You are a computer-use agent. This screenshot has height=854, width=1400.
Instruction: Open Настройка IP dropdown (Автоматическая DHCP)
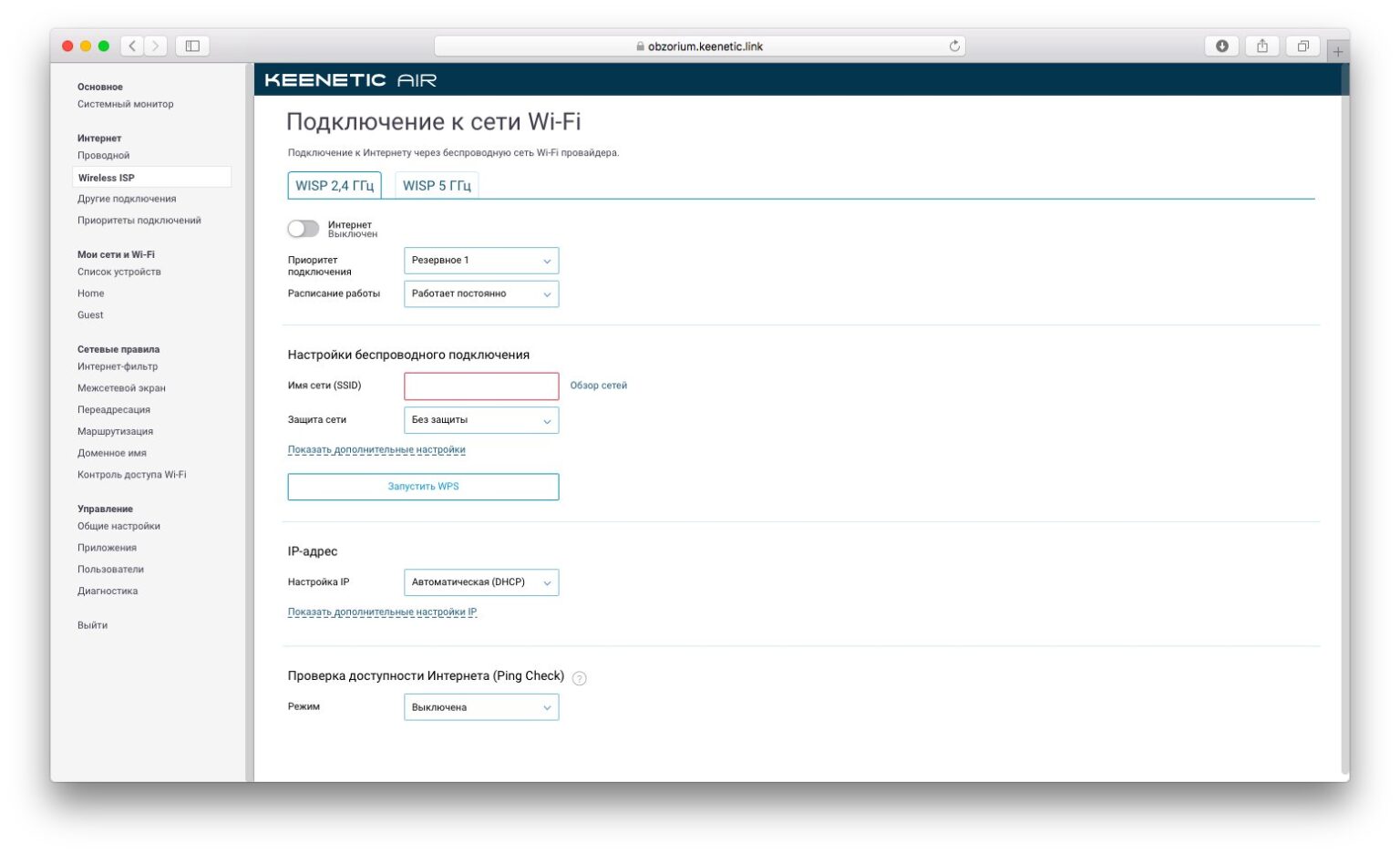481,582
